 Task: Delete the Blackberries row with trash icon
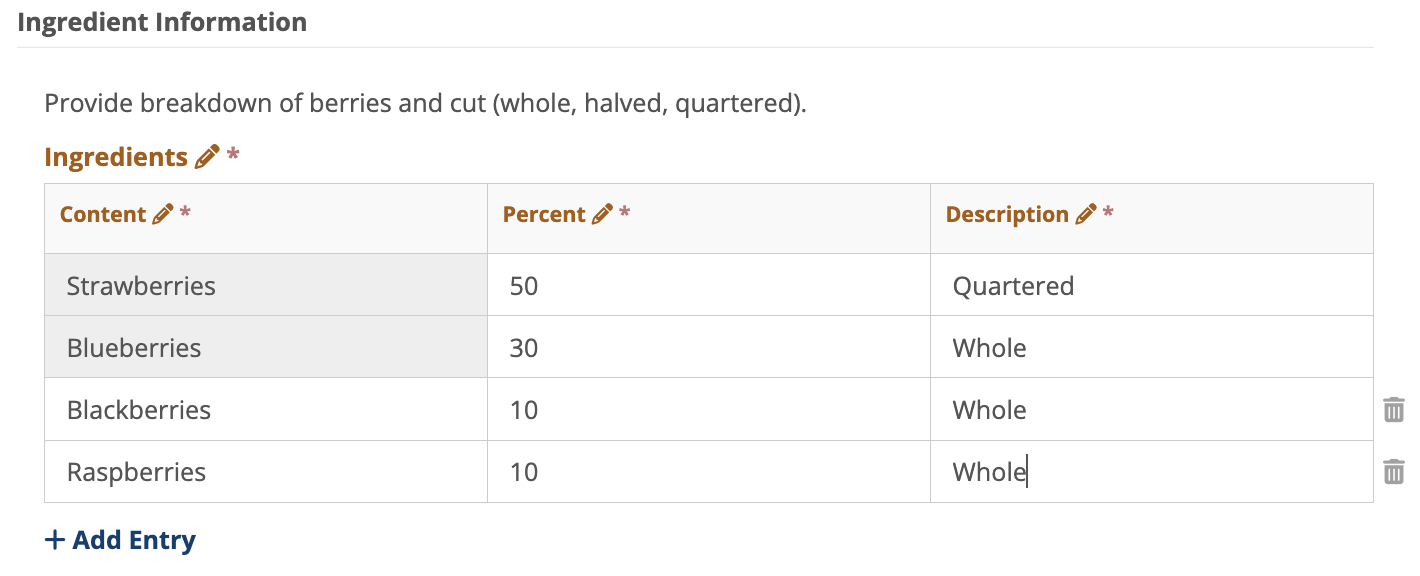click(x=1394, y=410)
